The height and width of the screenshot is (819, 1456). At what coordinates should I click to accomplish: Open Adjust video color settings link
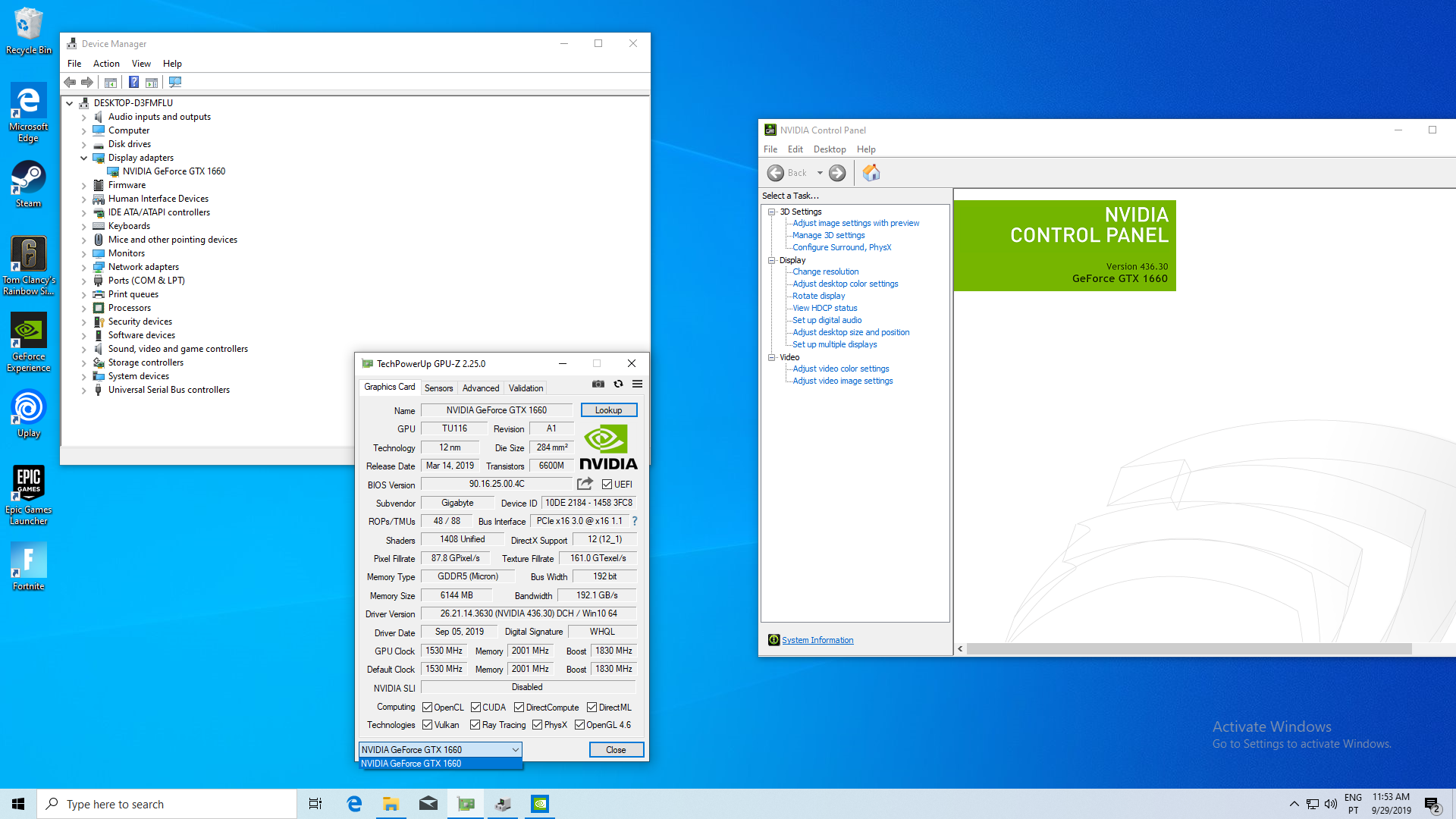point(840,369)
